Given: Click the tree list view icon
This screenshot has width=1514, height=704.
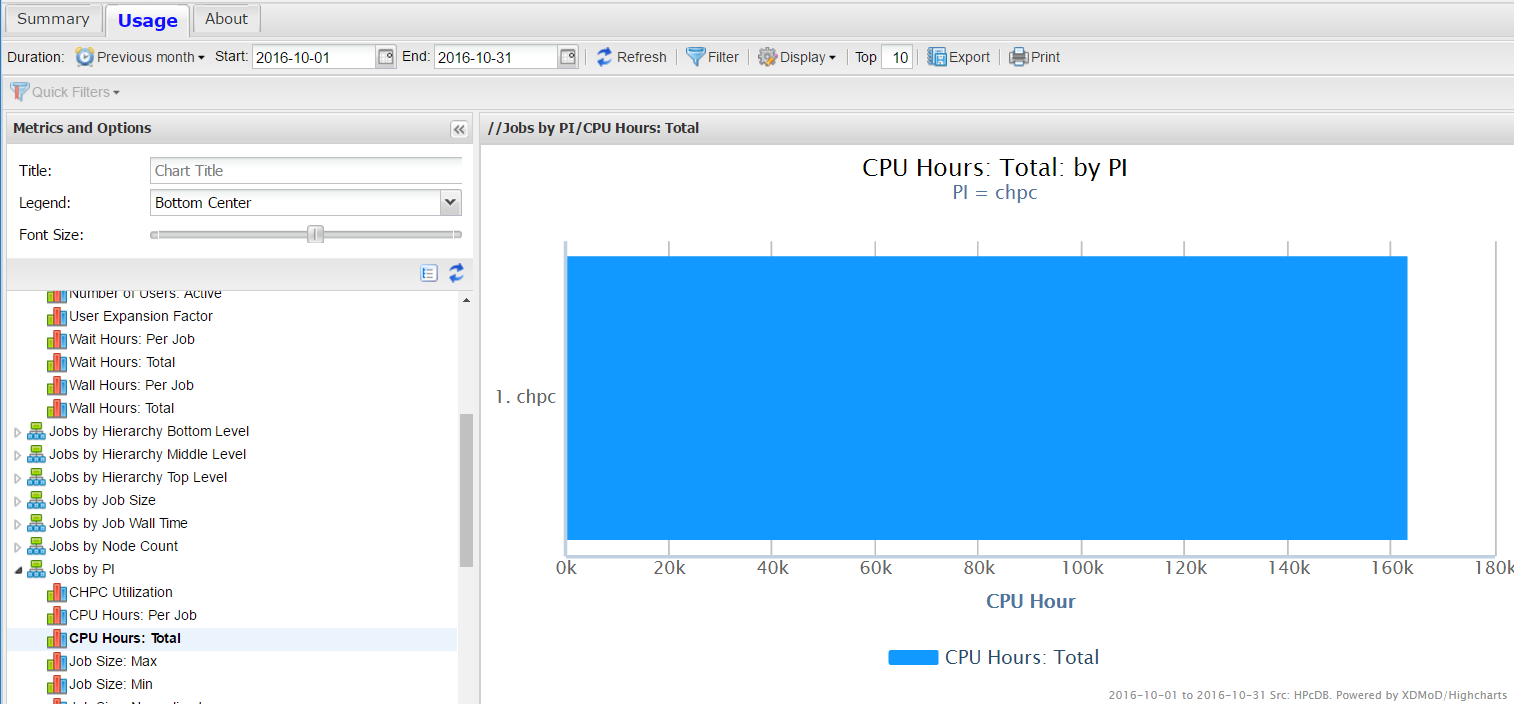Looking at the screenshot, I should [429, 273].
